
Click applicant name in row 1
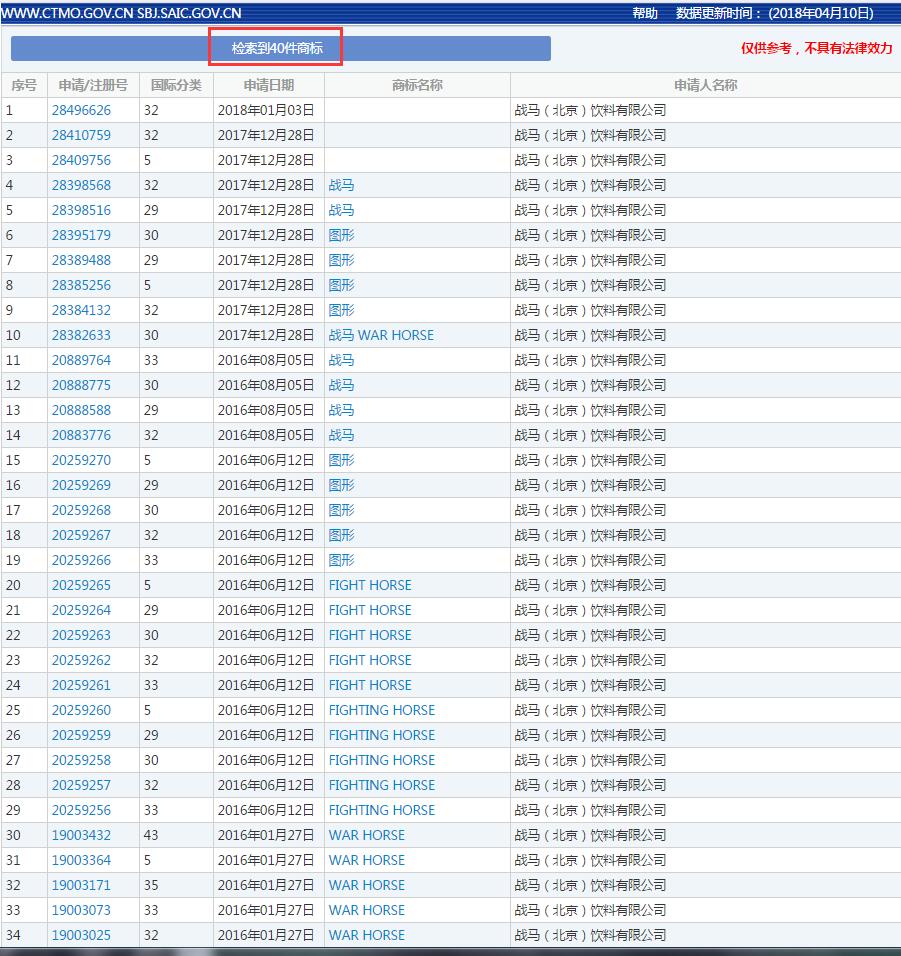(x=590, y=110)
